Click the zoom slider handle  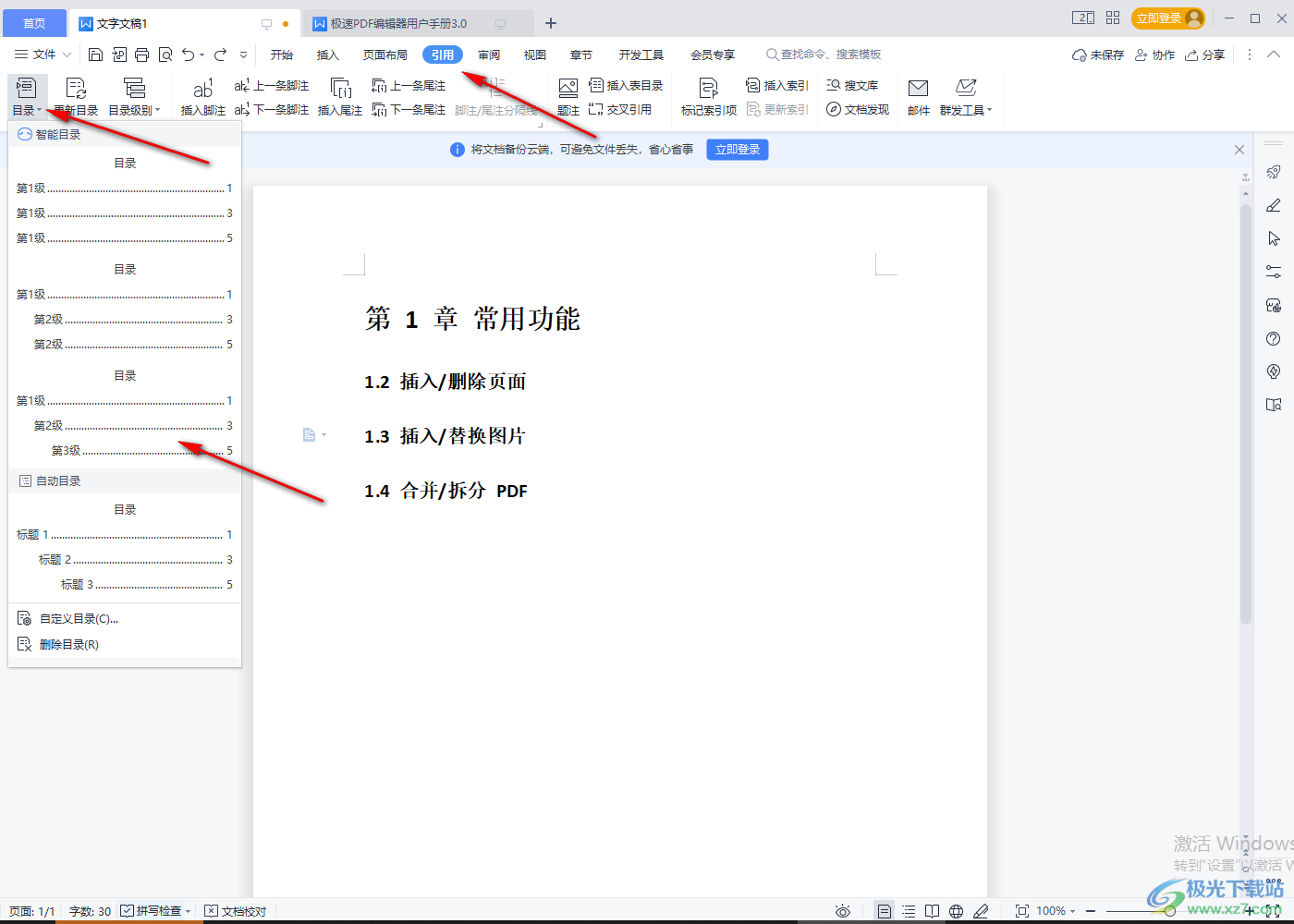(1170, 911)
